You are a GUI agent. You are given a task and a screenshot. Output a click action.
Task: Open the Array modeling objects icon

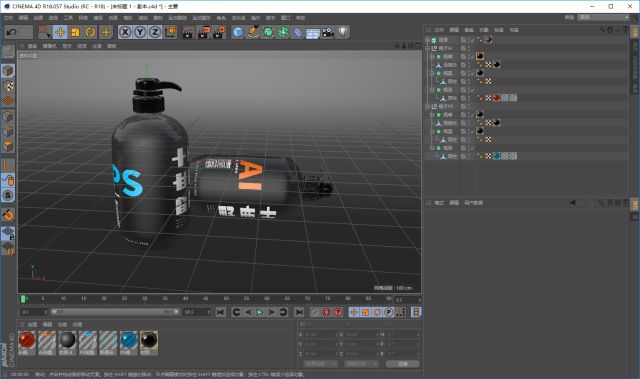coord(283,32)
